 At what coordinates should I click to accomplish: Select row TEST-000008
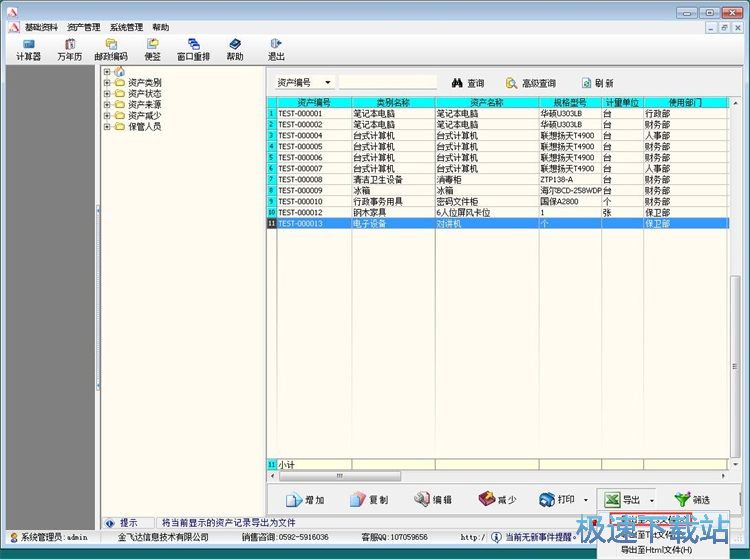tap(497, 179)
